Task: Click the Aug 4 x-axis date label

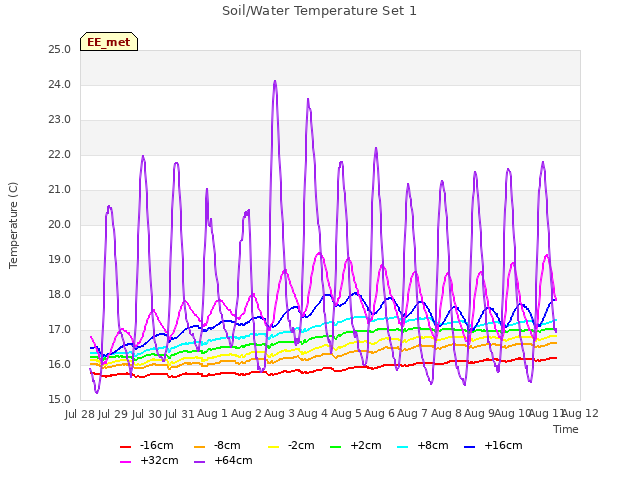Action: [313, 414]
